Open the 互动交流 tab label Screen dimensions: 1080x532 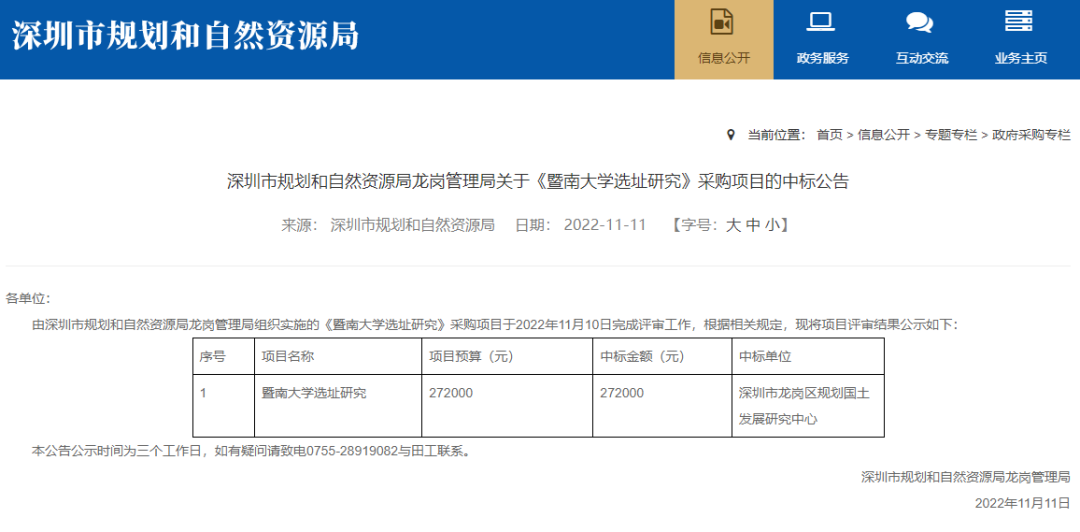tap(922, 58)
